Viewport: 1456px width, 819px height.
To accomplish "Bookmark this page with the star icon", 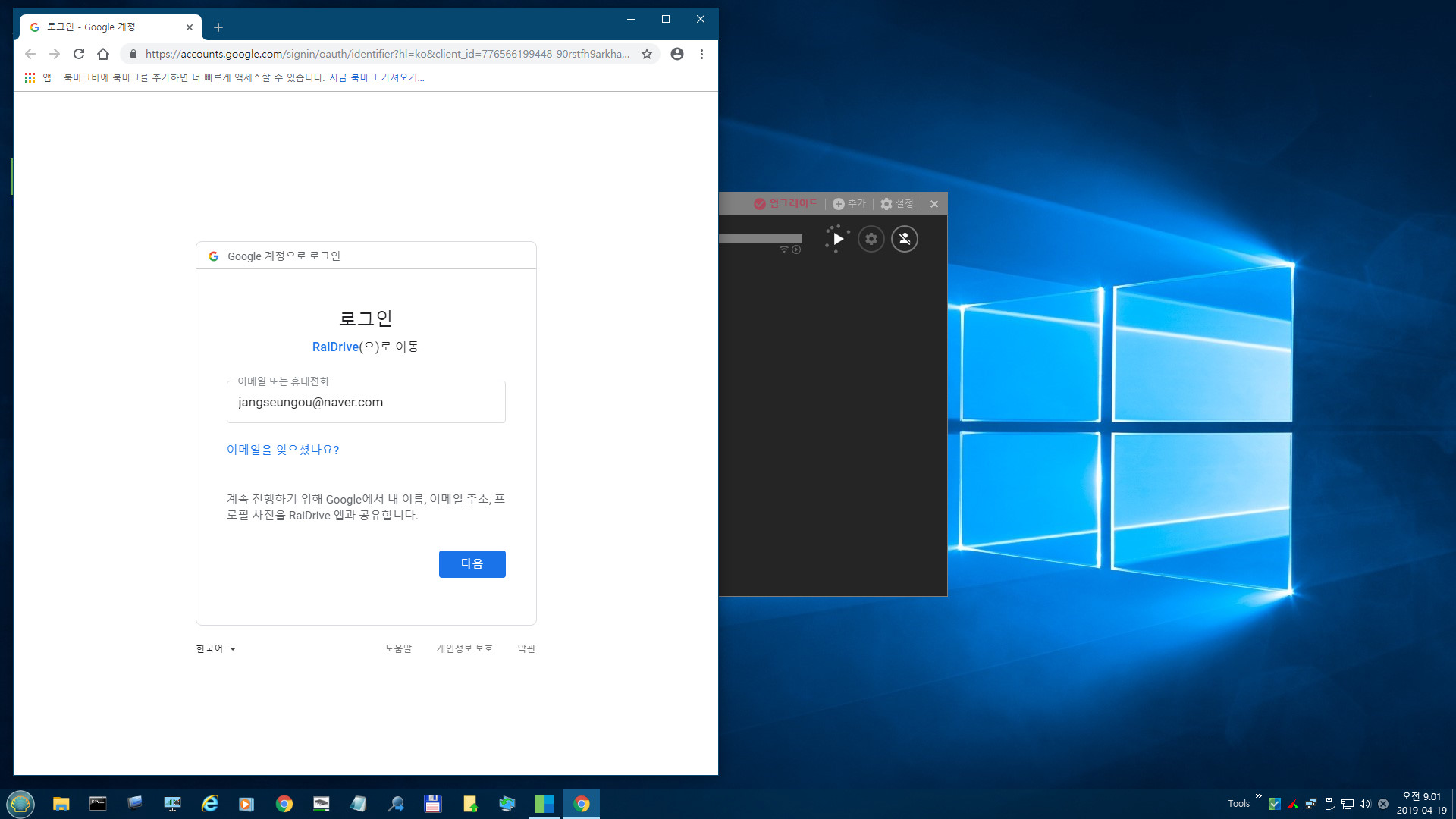I will point(647,54).
